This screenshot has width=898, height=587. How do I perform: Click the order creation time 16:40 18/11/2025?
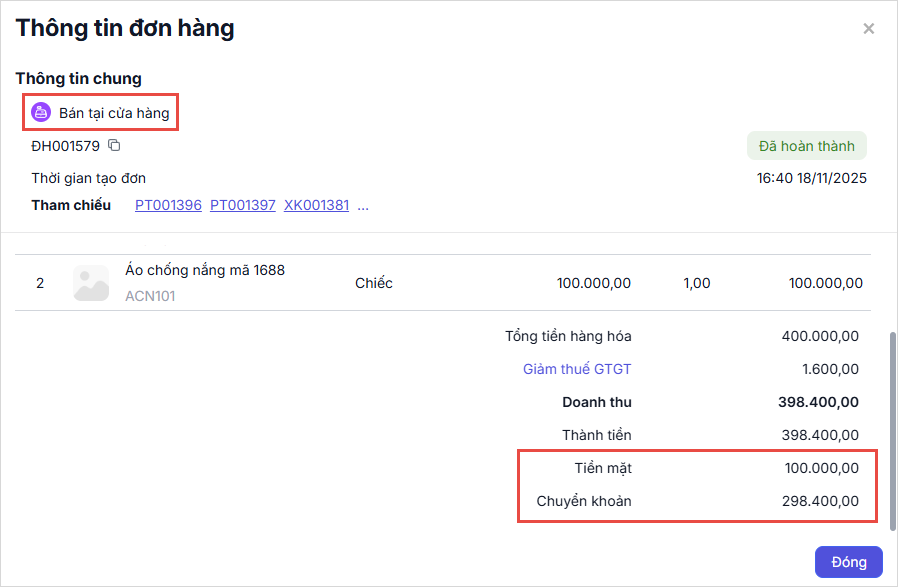click(x=811, y=179)
